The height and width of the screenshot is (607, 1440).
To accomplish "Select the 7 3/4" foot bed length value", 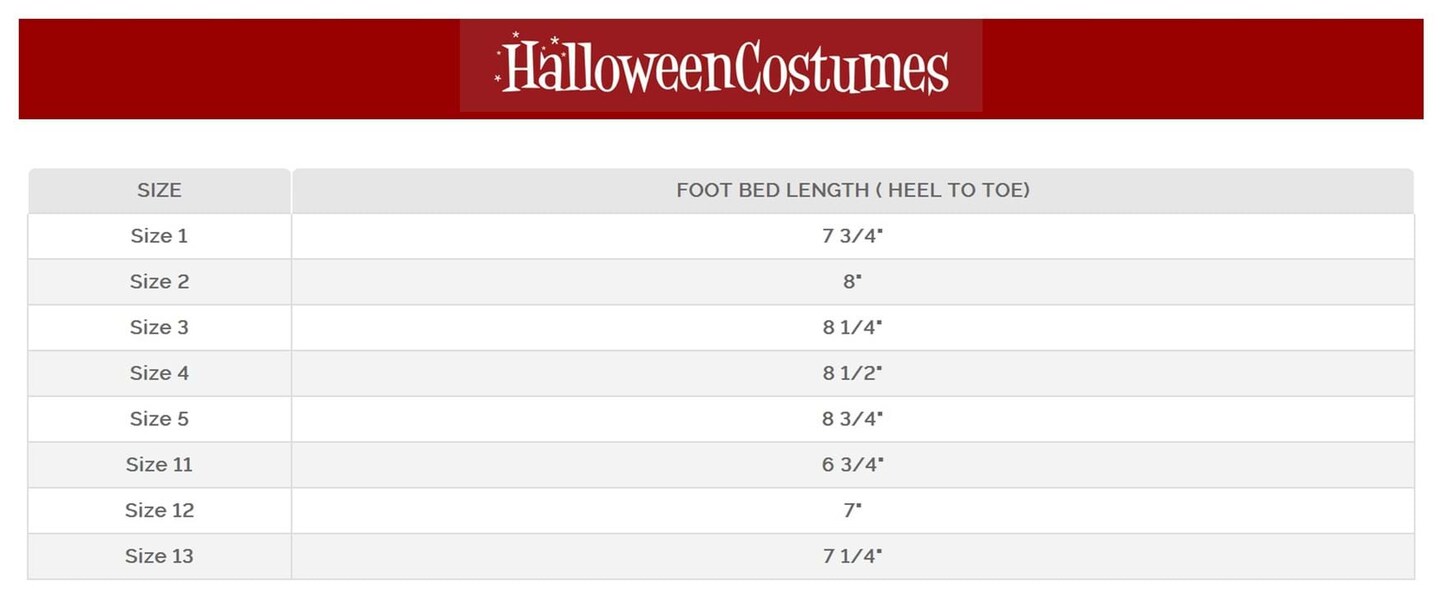I will click(x=852, y=236).
